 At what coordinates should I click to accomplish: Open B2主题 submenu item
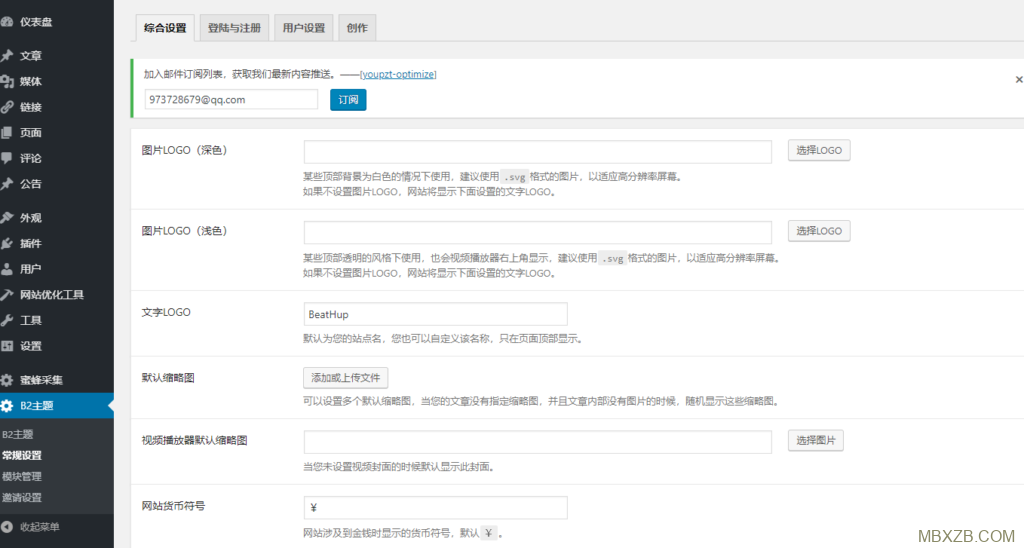point(18,434)
